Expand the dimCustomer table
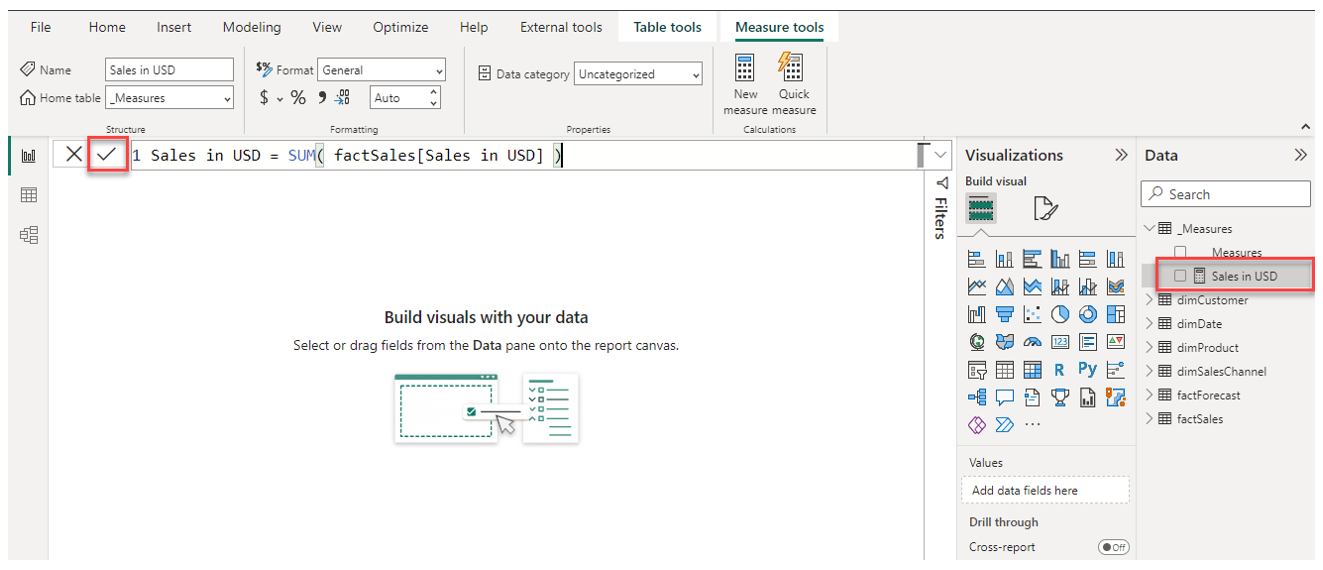The height and width of the screenshot is (570, 1323). pos(1150,300)
